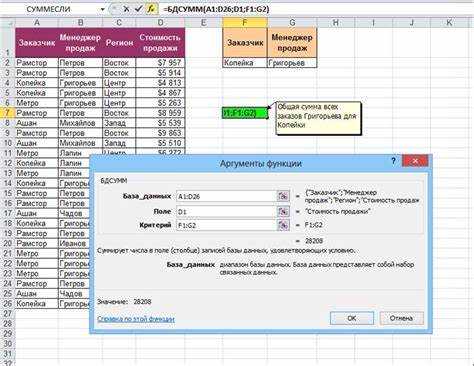474x366 pixels.
Task: Click the cell with $7 957
Action: 160,63
